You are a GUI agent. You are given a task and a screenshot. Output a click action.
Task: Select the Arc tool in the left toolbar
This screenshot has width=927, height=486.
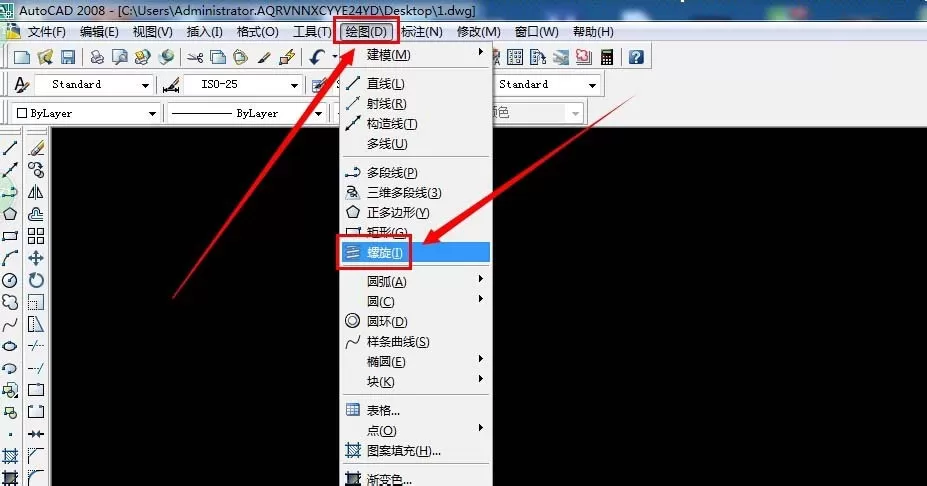click(10, 258)
